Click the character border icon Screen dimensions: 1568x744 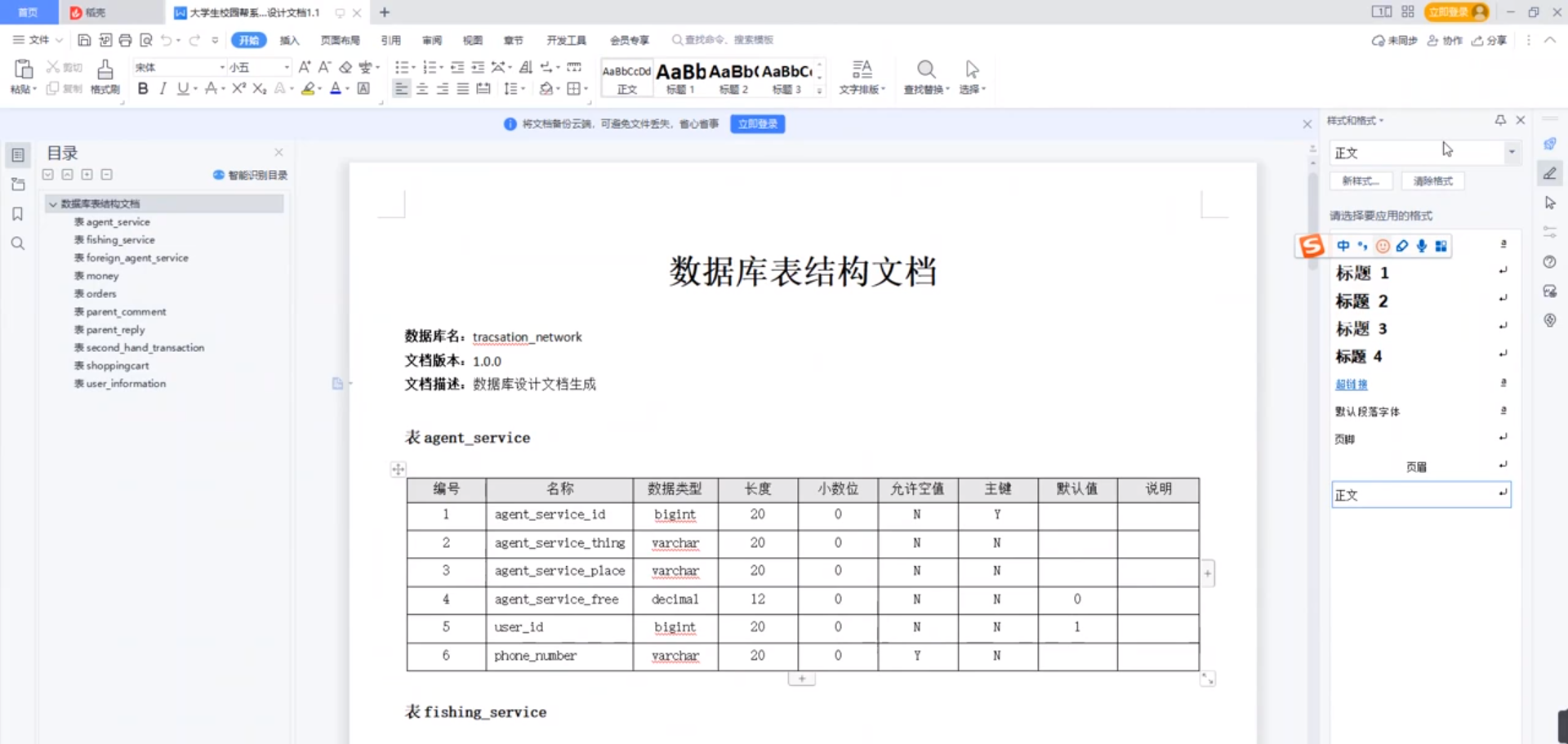tap(363, 88)
